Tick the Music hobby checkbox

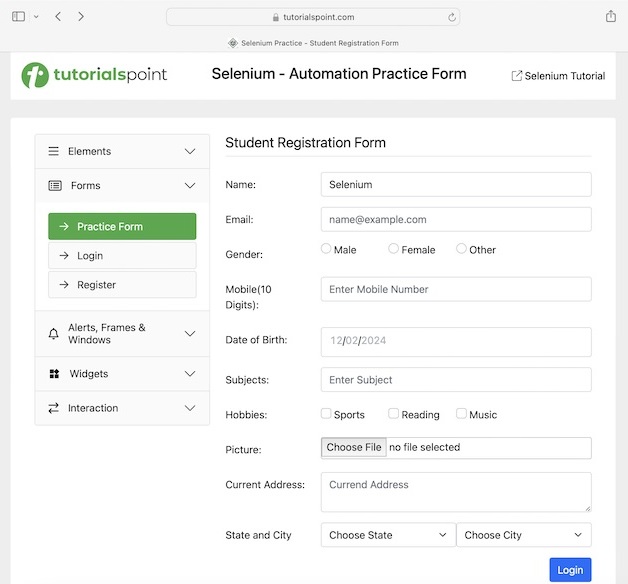click(x=461, y=414)
